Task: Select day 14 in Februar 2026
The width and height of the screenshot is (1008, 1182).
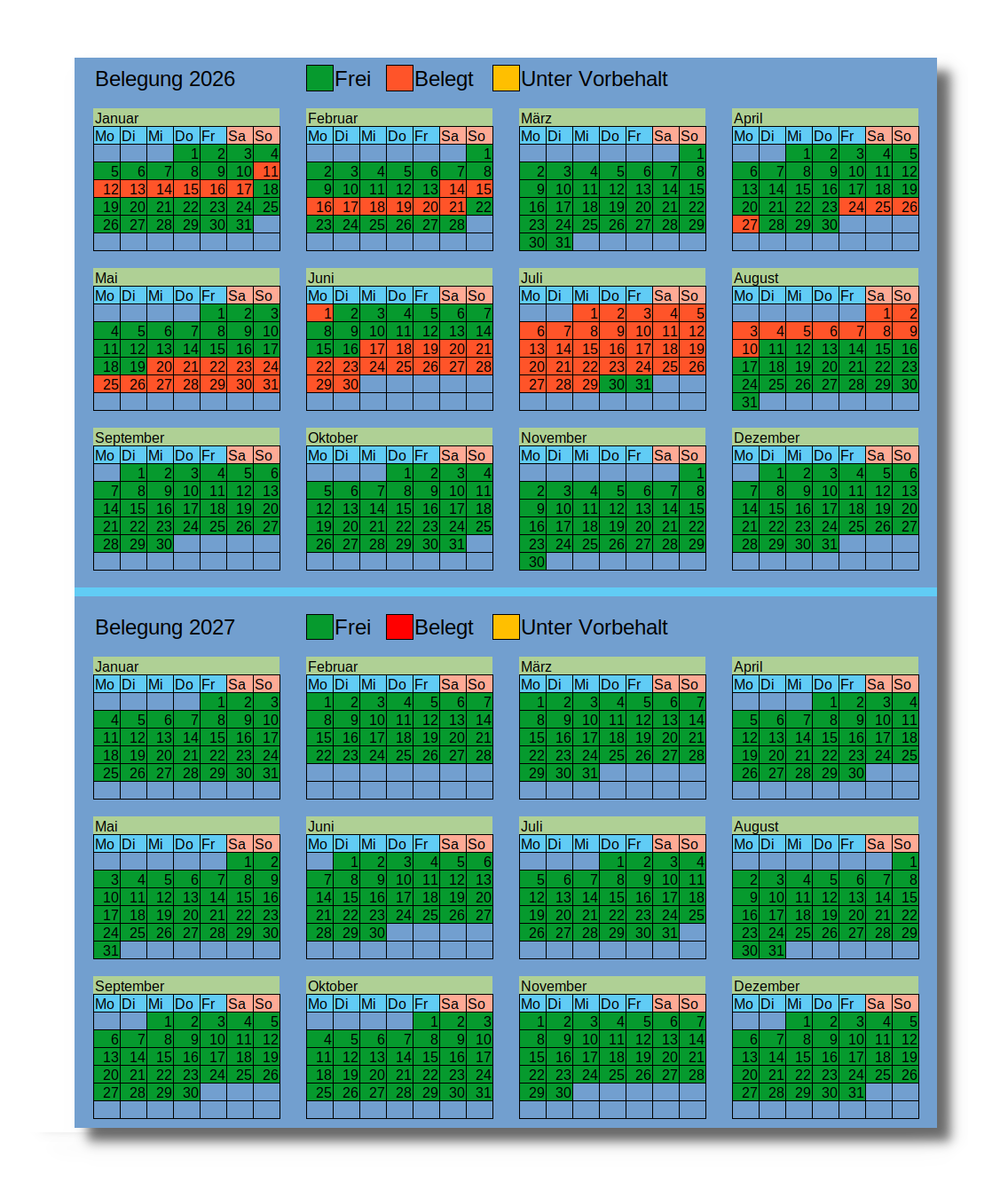Action: [x=453, y=189]
